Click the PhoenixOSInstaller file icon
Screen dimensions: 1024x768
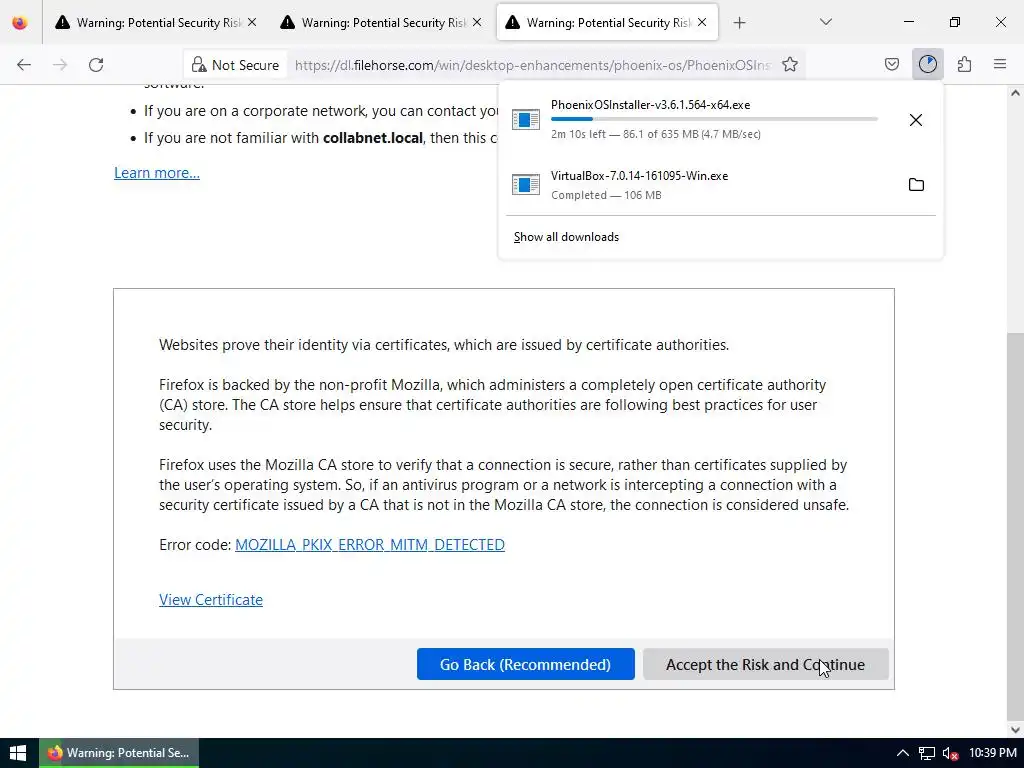click(x=526, y=120)
